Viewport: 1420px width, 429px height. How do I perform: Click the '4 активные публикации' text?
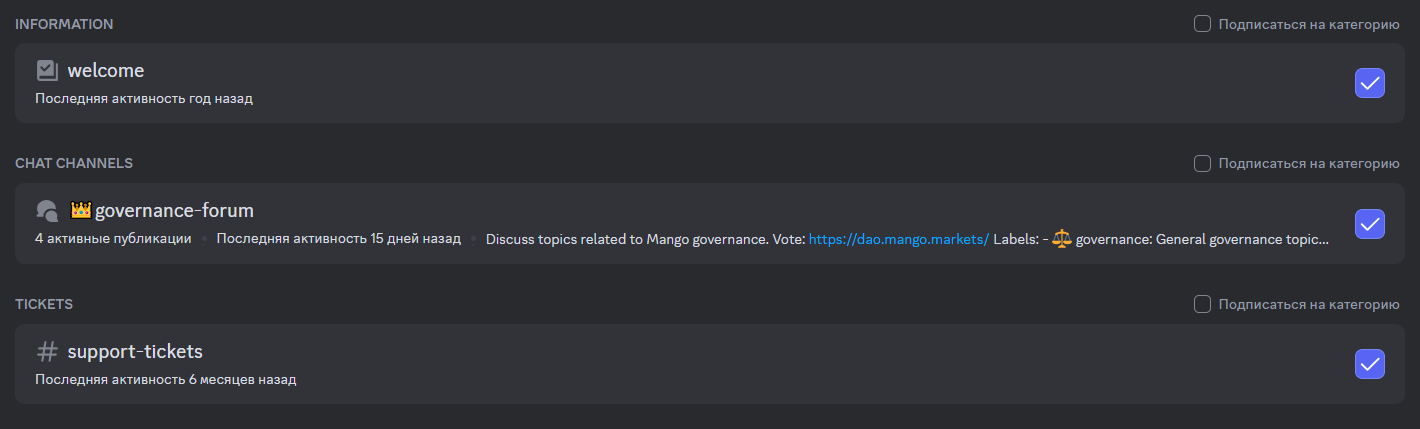(x=113, y=239)
